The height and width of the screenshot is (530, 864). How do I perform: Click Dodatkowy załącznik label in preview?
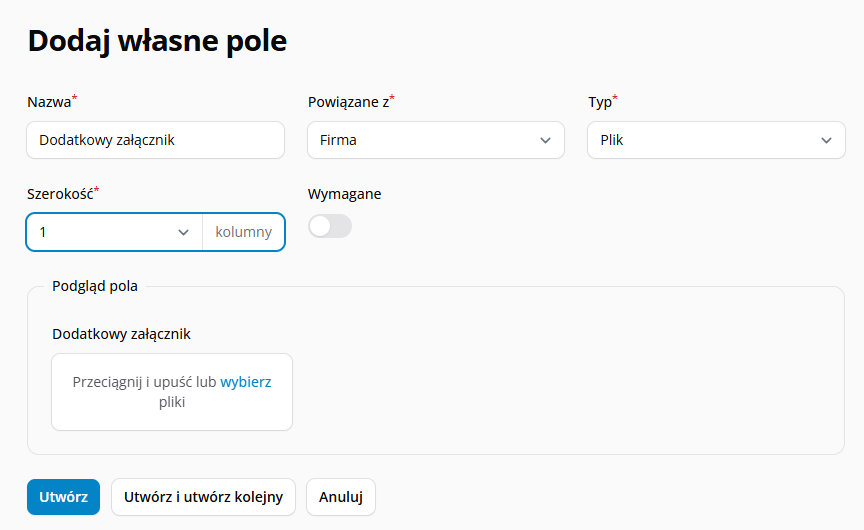tap(121, 334)
